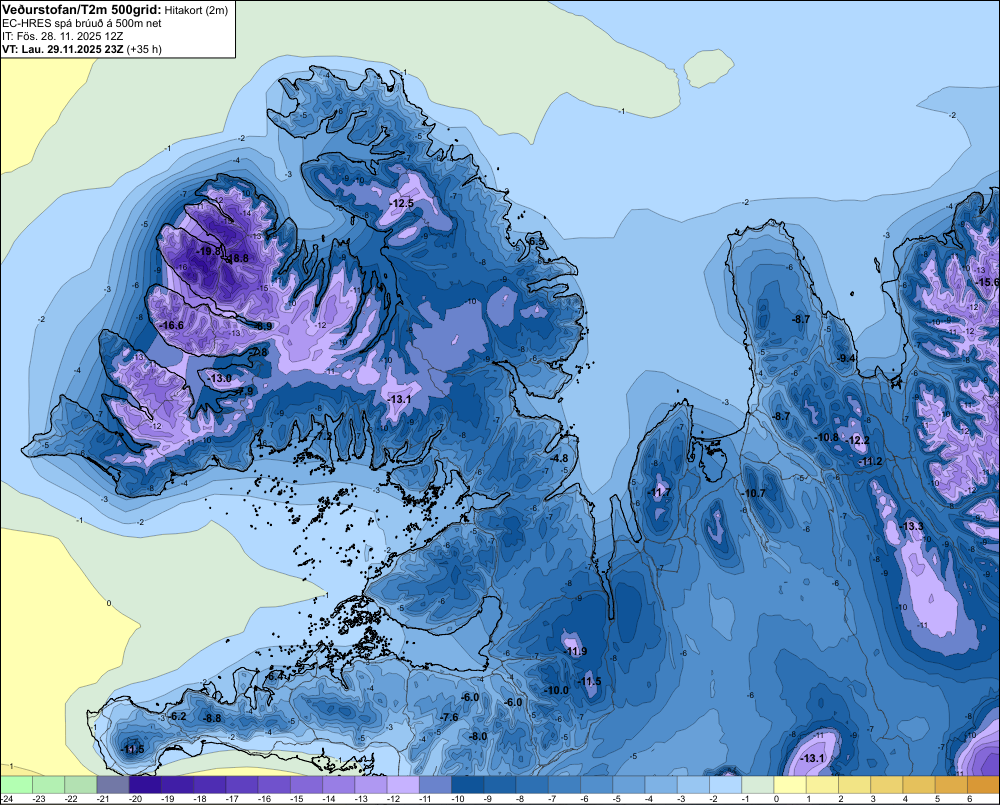Click the valid time 'VT: Lau. 29.11.2025 23Z'

63,49
